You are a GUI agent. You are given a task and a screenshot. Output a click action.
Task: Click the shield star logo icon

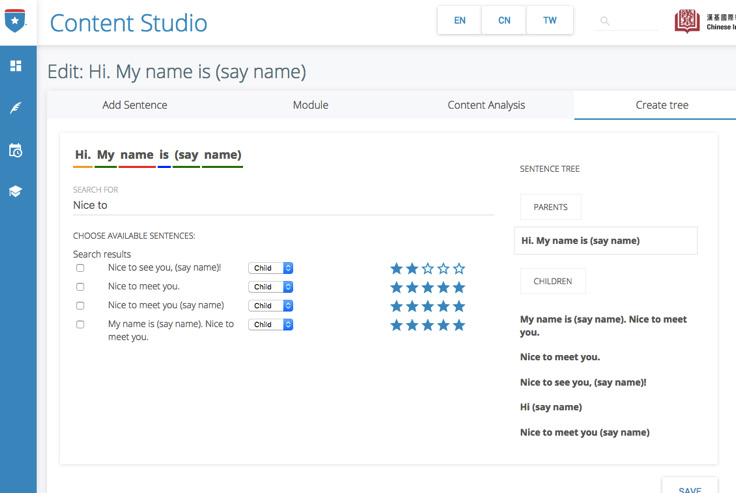coord(15,21)
